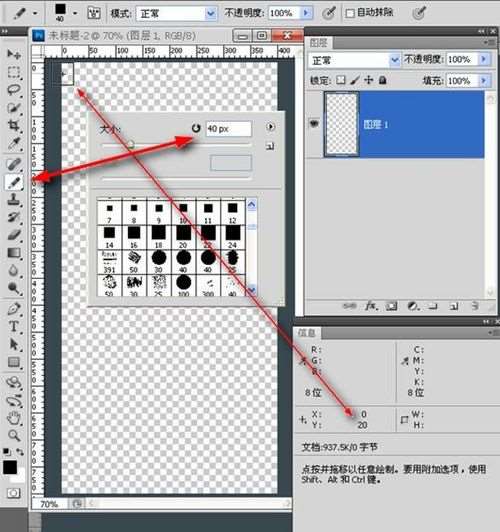Screen dimensions: 500x532
Task: Click the brush size slider handle
Action: [x=131, y=145]
